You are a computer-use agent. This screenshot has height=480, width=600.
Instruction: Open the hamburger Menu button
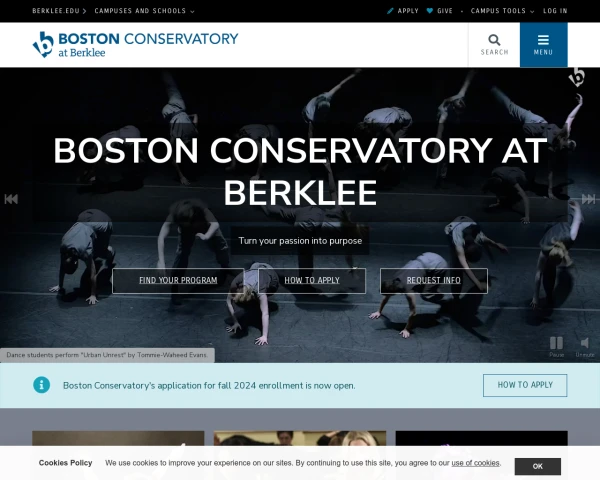coord(543,45)
